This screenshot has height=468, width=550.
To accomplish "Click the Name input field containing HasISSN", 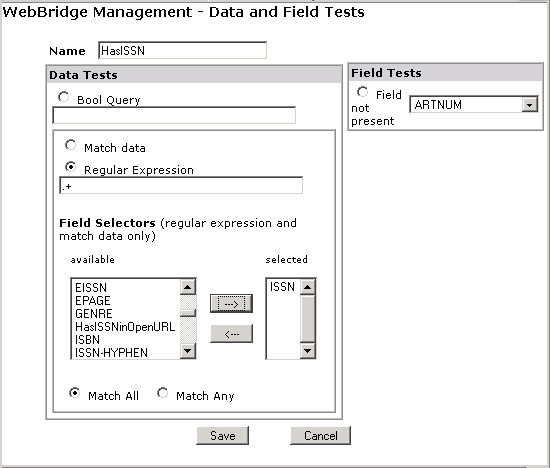I will 182,51.
